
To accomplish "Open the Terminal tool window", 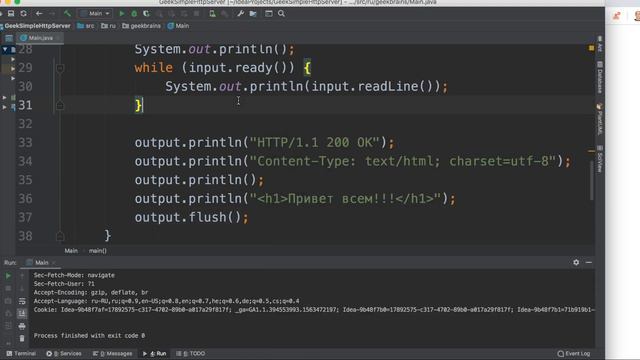I will (x=21, y=353).
